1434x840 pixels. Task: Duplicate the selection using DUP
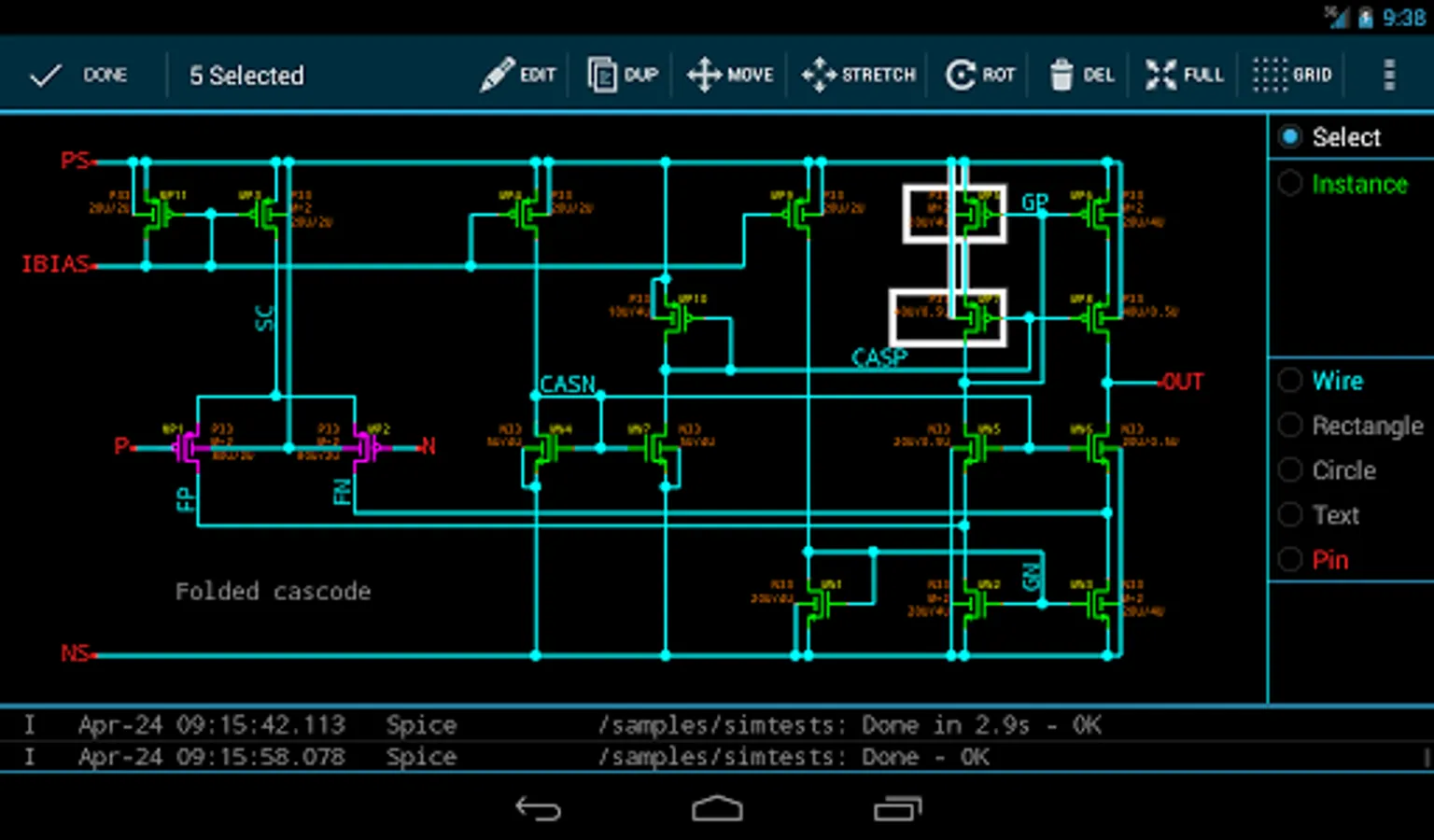tap(623, 75)
